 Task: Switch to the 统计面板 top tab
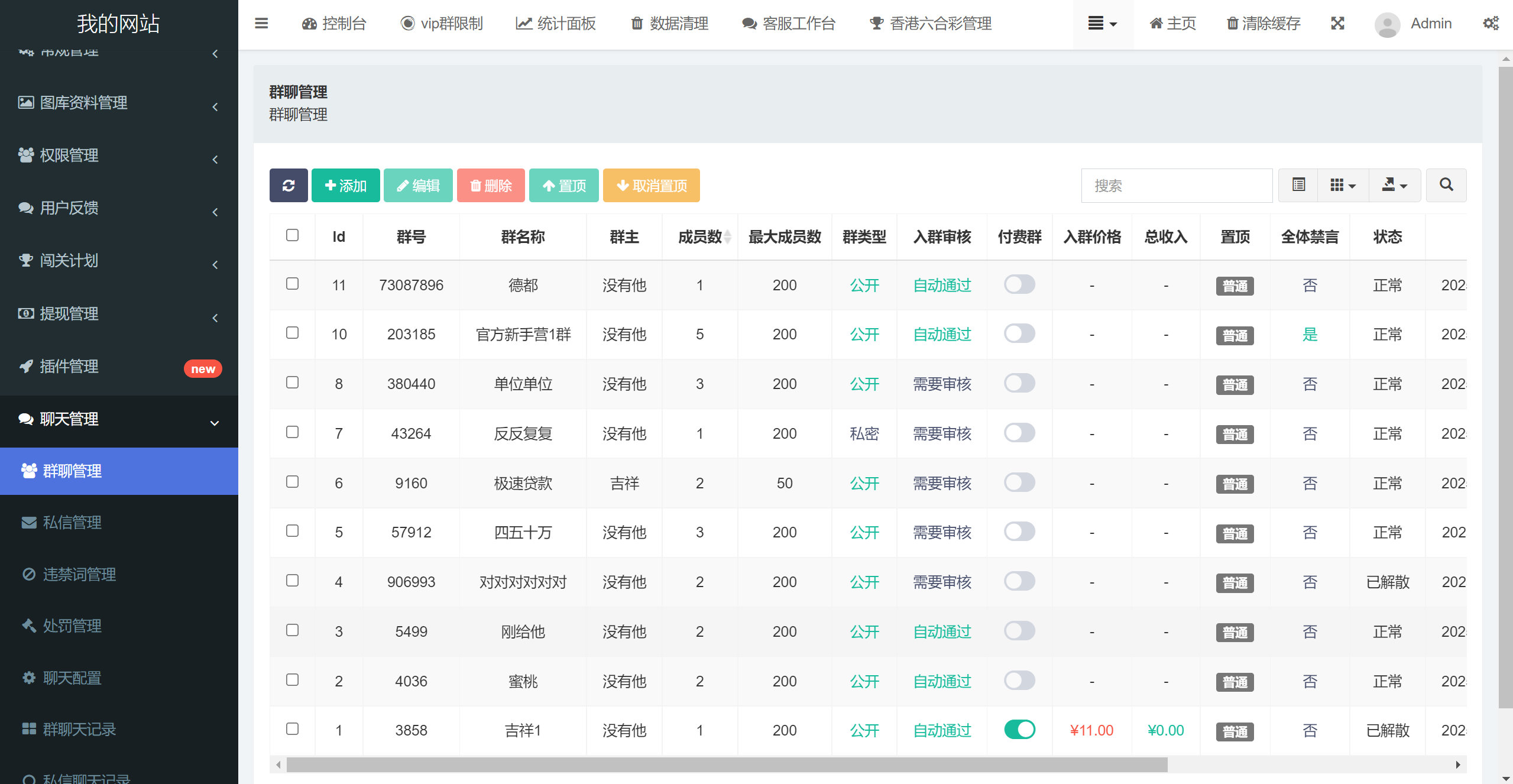(x=556, y=24)
